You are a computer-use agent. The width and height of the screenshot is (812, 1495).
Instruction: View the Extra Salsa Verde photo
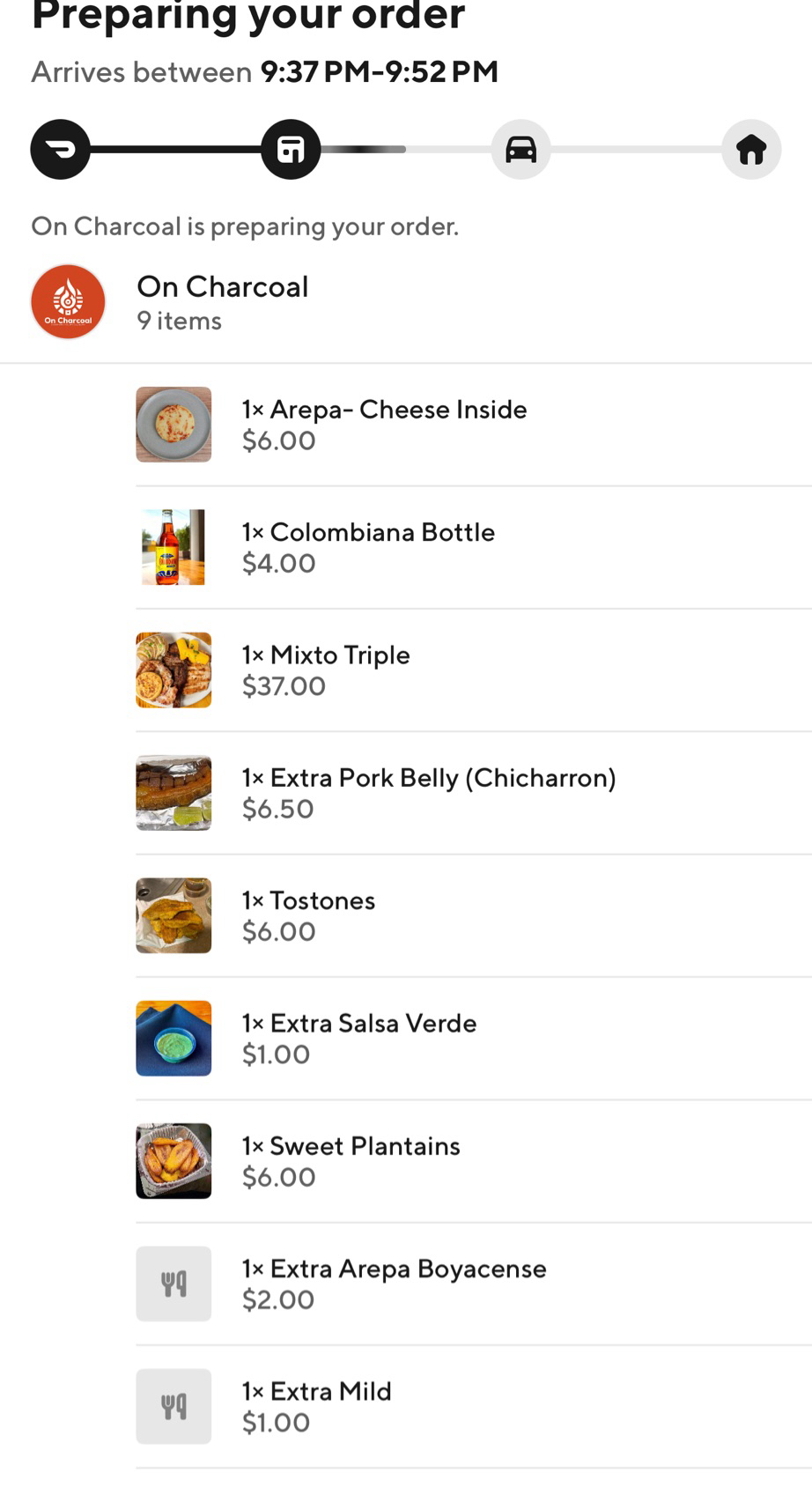pyautogui.click(x=173, y=1038)
